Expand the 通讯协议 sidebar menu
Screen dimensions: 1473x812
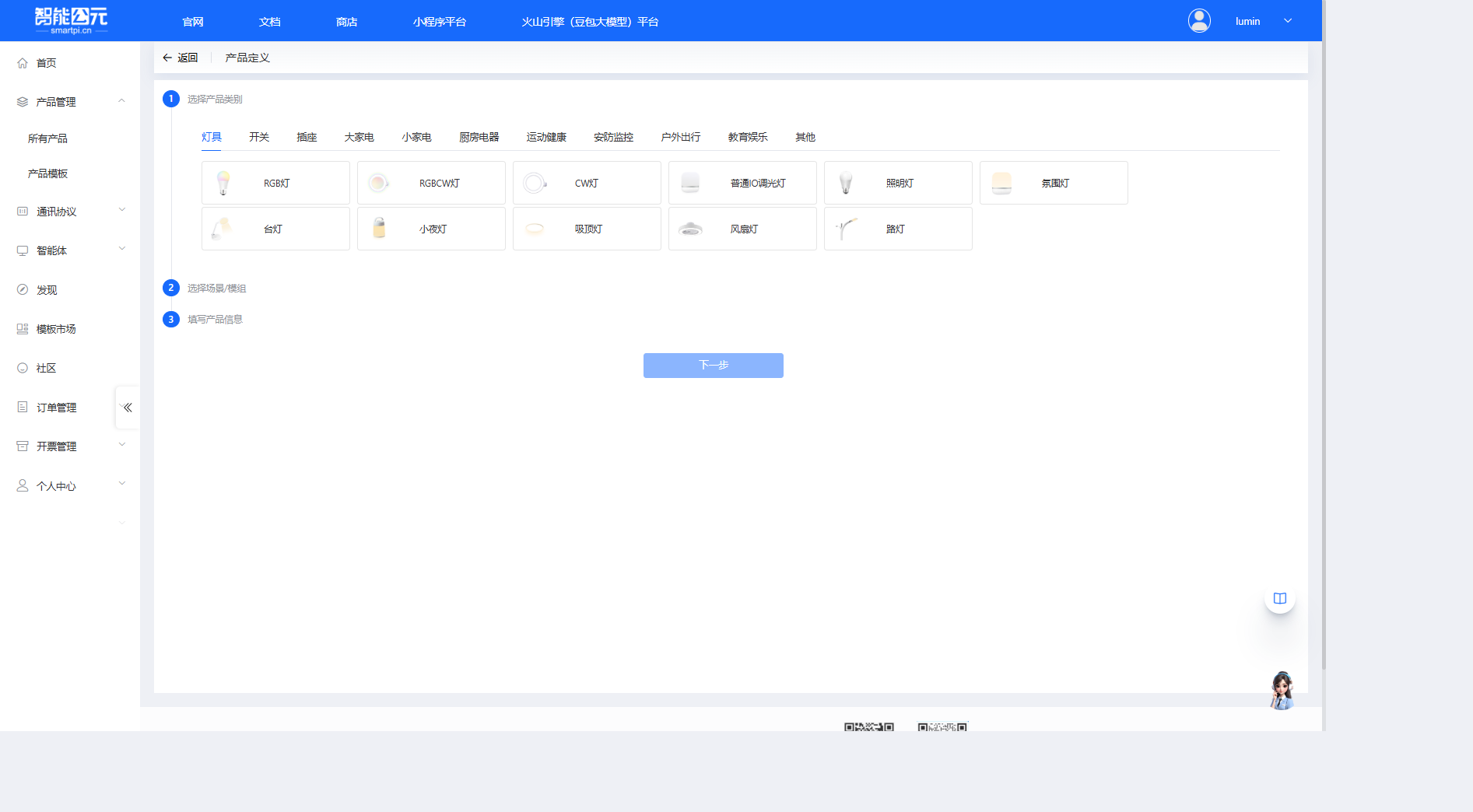(x=121, y=211)
